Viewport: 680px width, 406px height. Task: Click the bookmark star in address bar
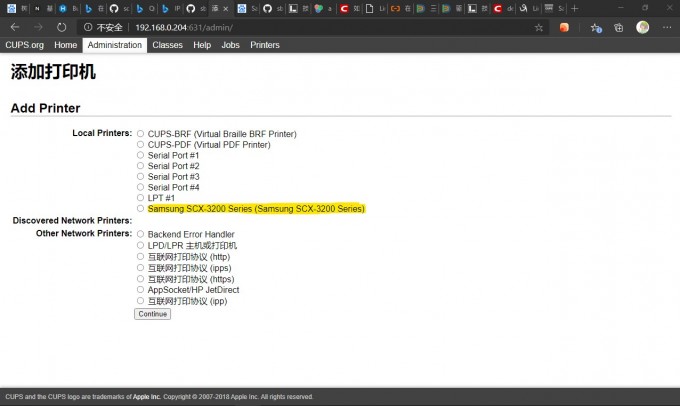point(539,27)
